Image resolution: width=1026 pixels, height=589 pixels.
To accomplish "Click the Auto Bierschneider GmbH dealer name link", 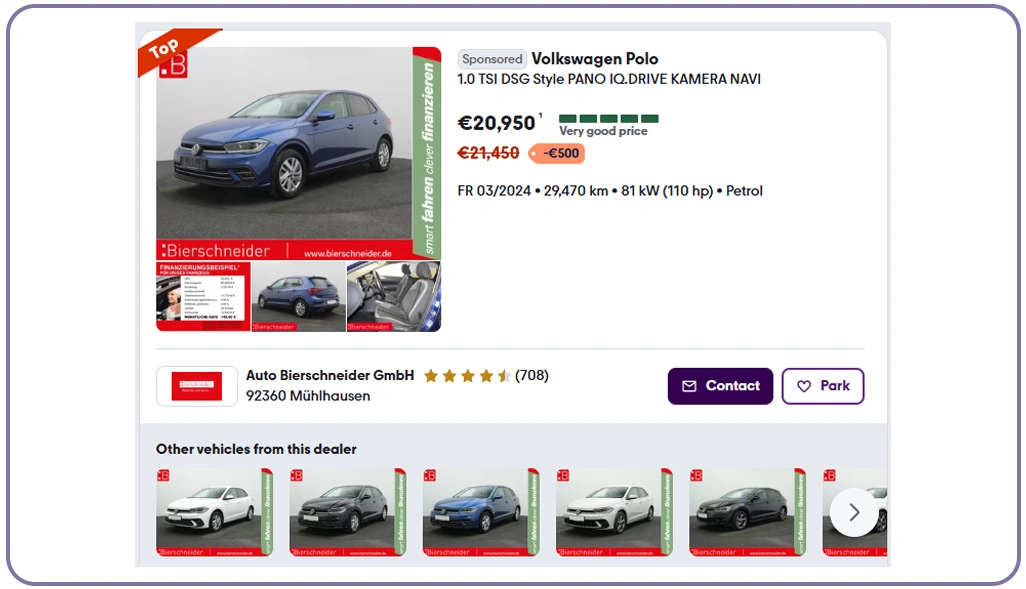I will (x=329, y=376).
